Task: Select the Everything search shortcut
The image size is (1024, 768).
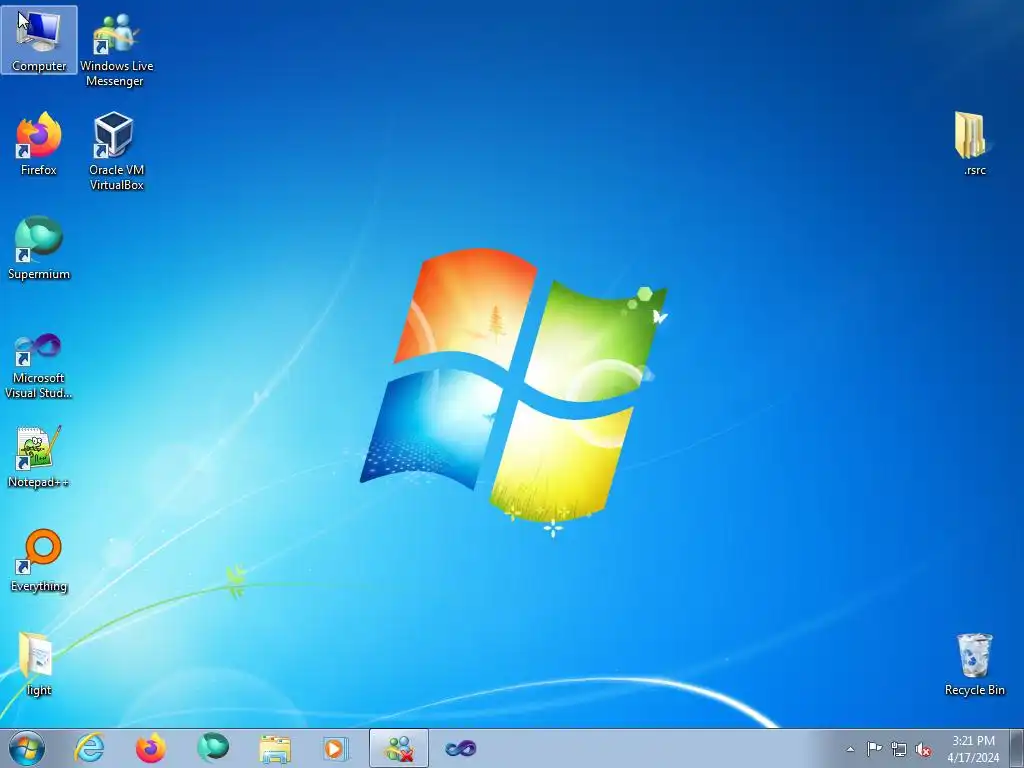Action: (x=39, y=560)
